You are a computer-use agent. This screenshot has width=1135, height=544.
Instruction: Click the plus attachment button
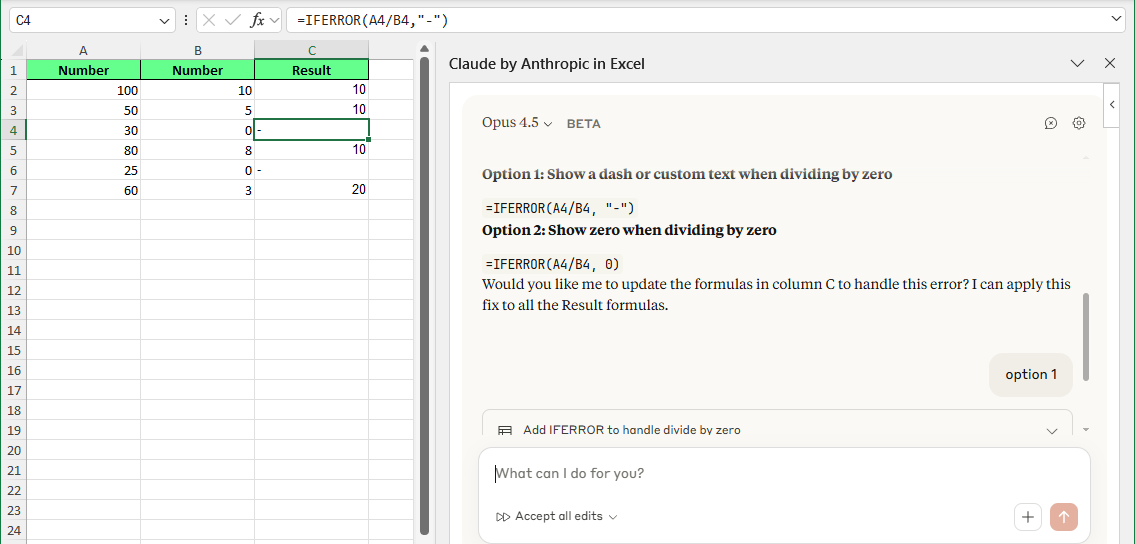pos(1028,517)
